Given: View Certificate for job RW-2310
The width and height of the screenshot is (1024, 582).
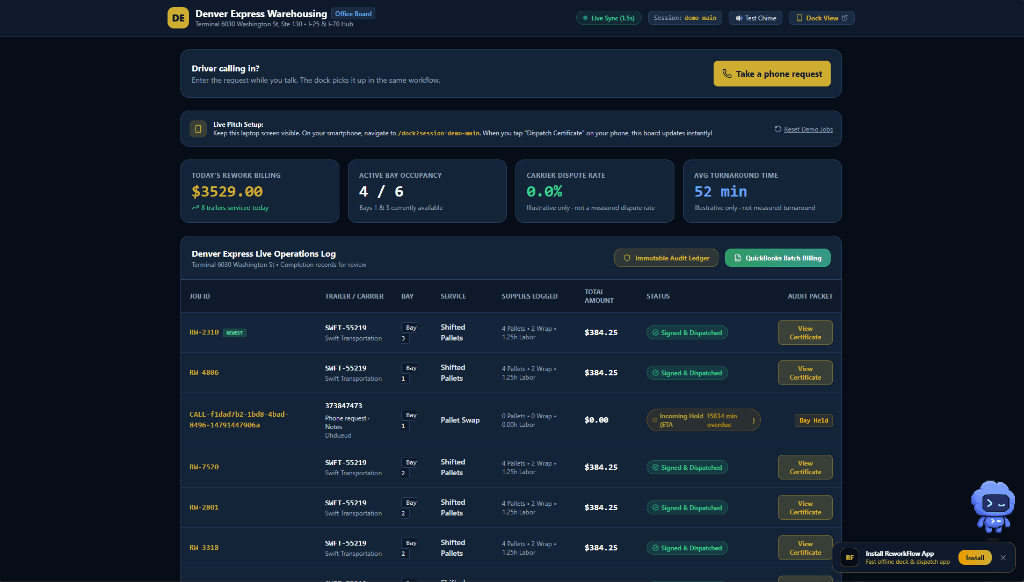Looking at the screenshot, I should 805,332.
